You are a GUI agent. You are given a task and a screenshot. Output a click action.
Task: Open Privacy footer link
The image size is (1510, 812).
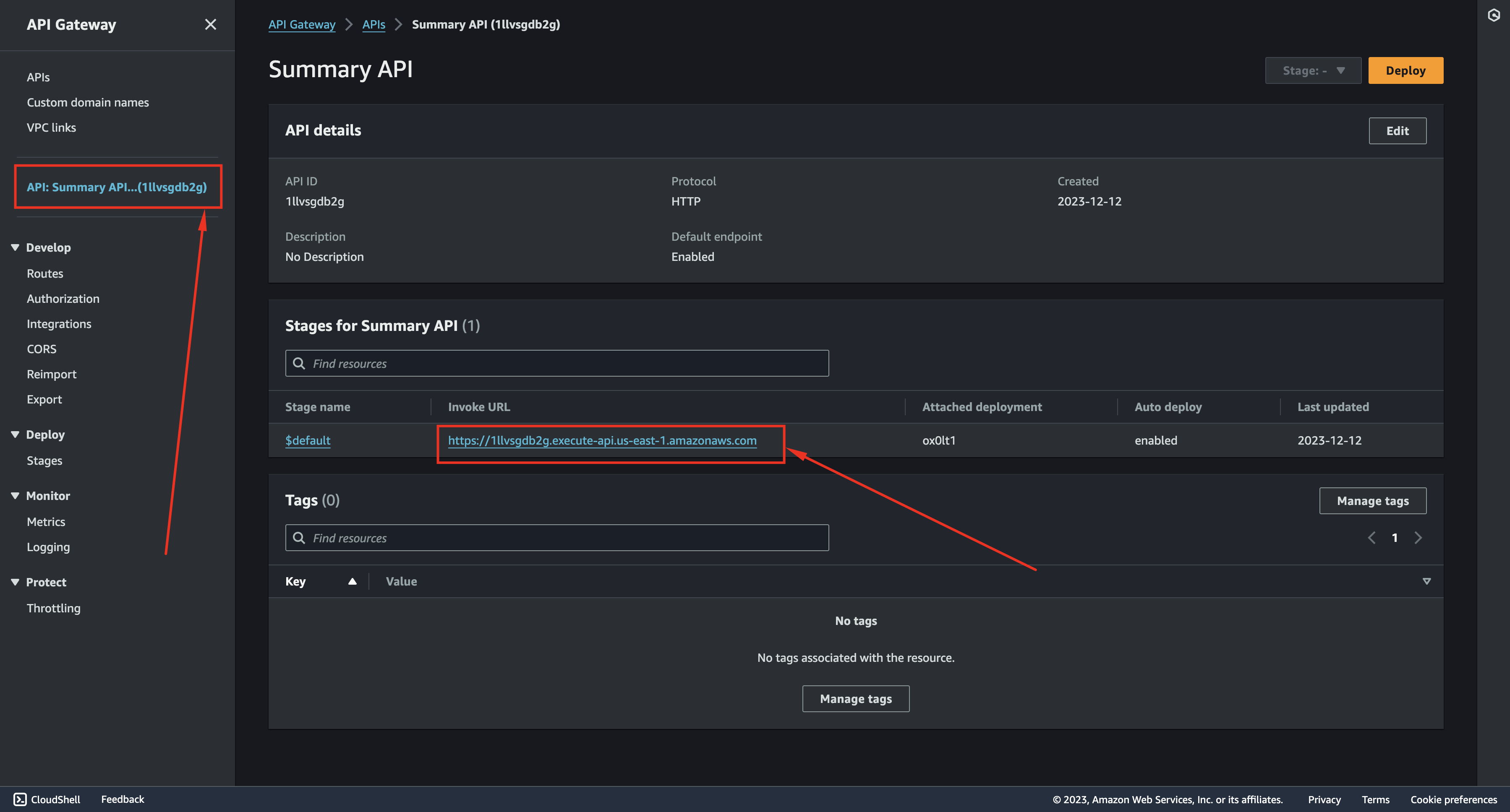pos(1324,799)
